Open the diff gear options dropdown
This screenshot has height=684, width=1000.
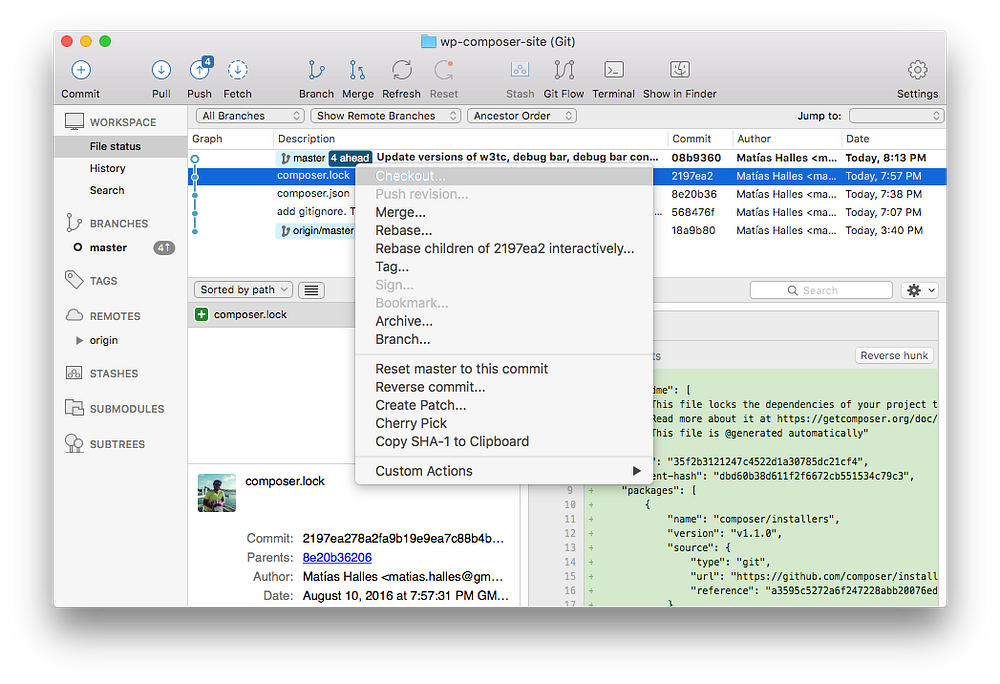pos(919,291)
